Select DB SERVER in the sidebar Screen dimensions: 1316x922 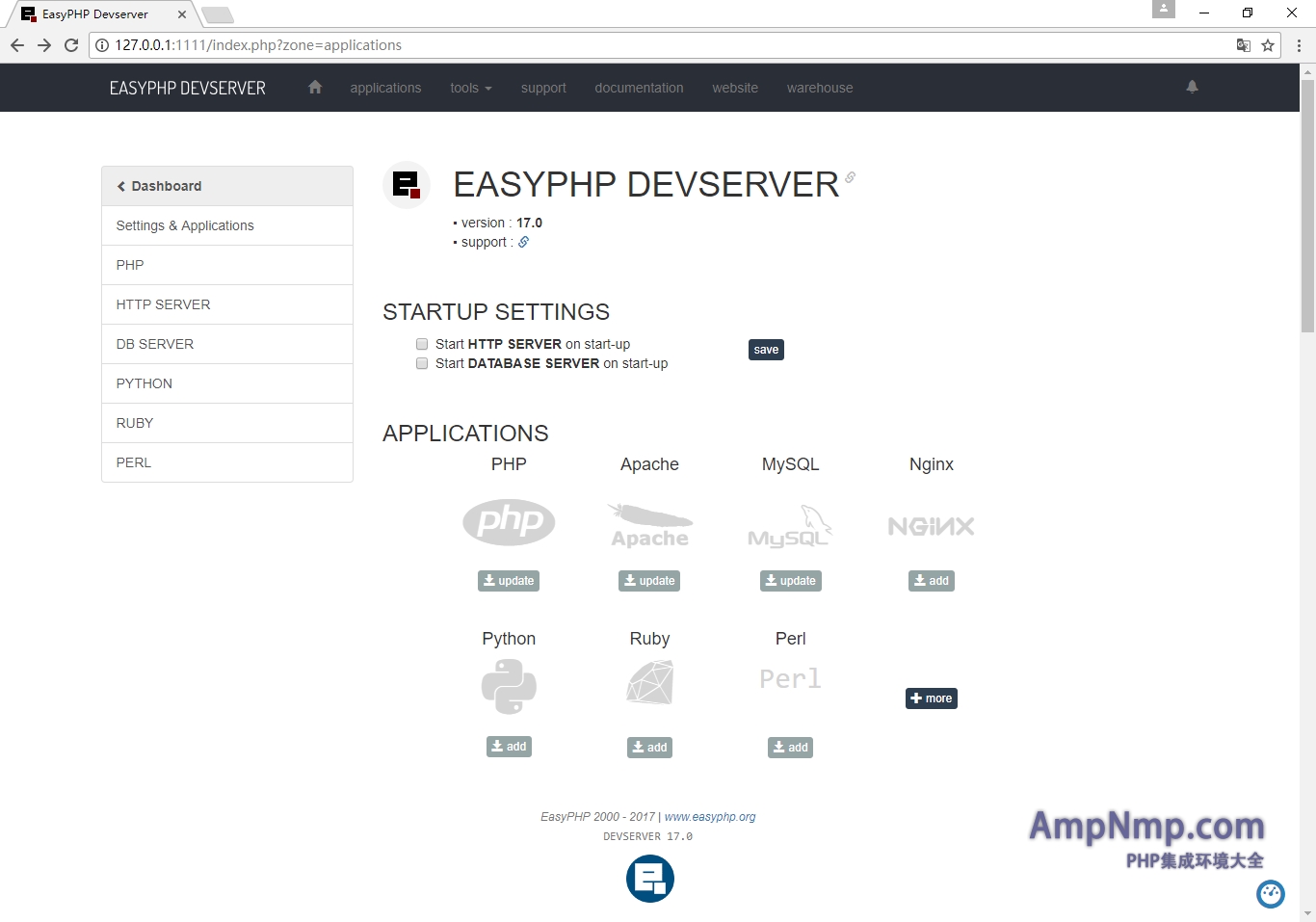pyautogui.click(x=227, y=344)
